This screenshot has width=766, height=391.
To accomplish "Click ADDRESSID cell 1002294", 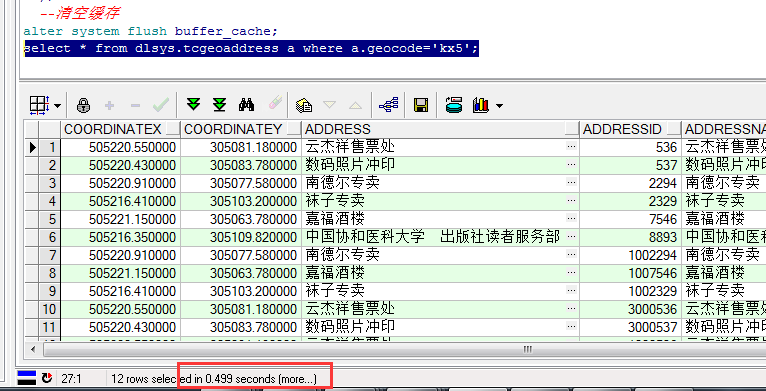I will point(631,255).
